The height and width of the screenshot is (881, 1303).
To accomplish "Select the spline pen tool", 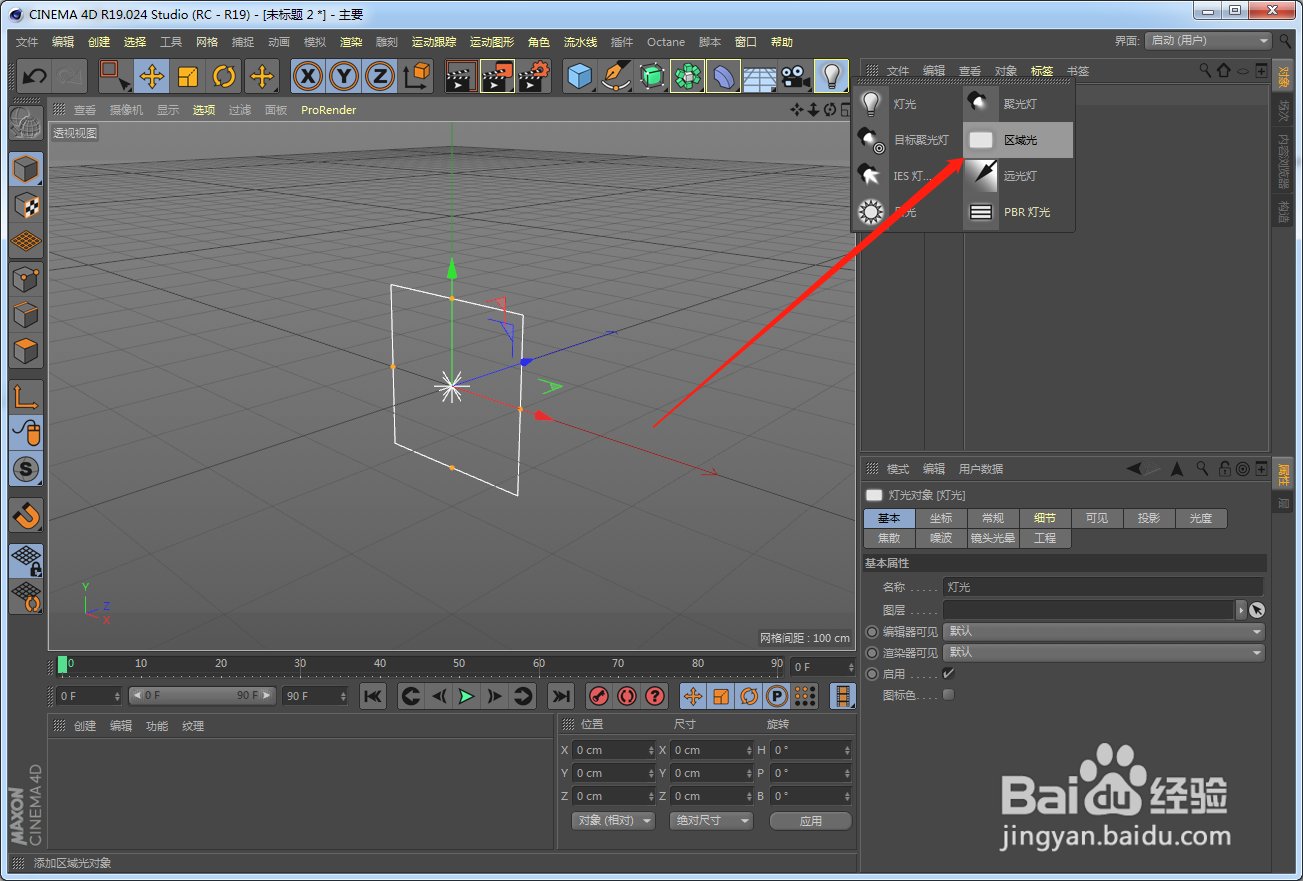I will point(616,76).
